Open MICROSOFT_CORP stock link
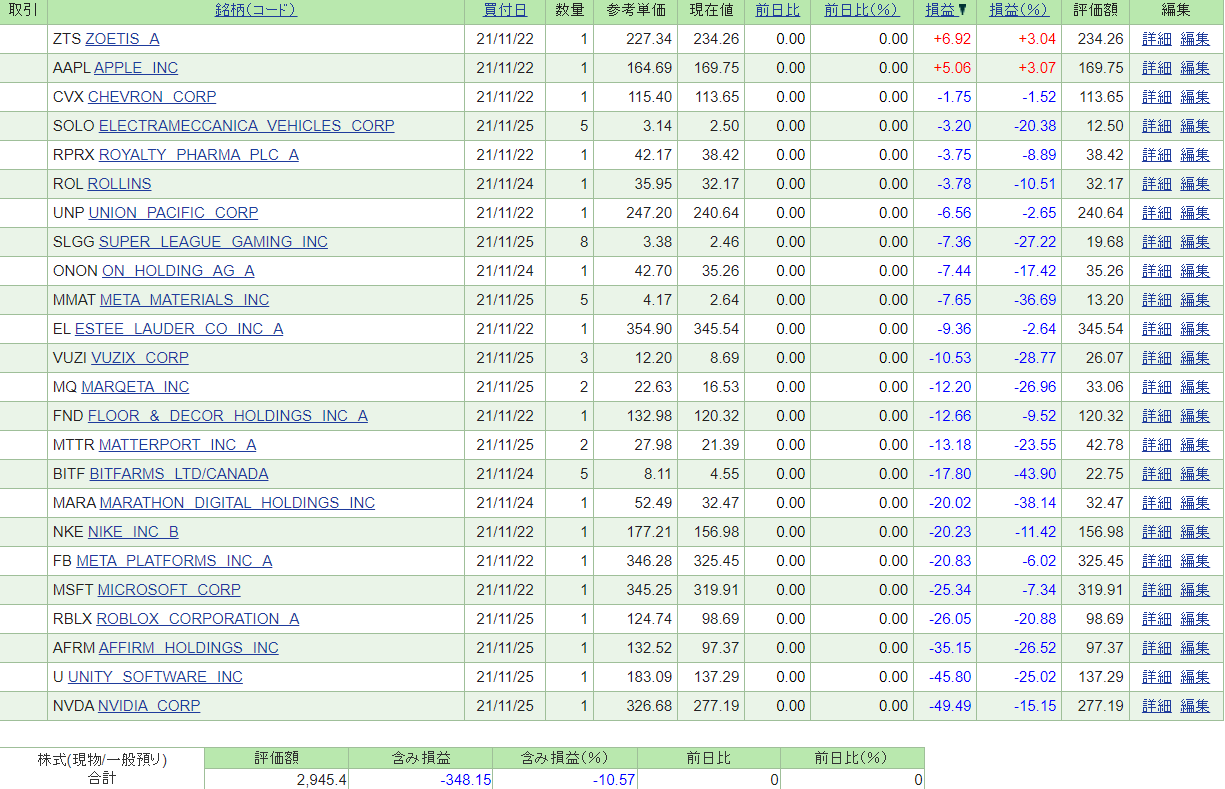The height and width of the screenshot is (789, 1225). pyautogui.click(x=169, y=590)
